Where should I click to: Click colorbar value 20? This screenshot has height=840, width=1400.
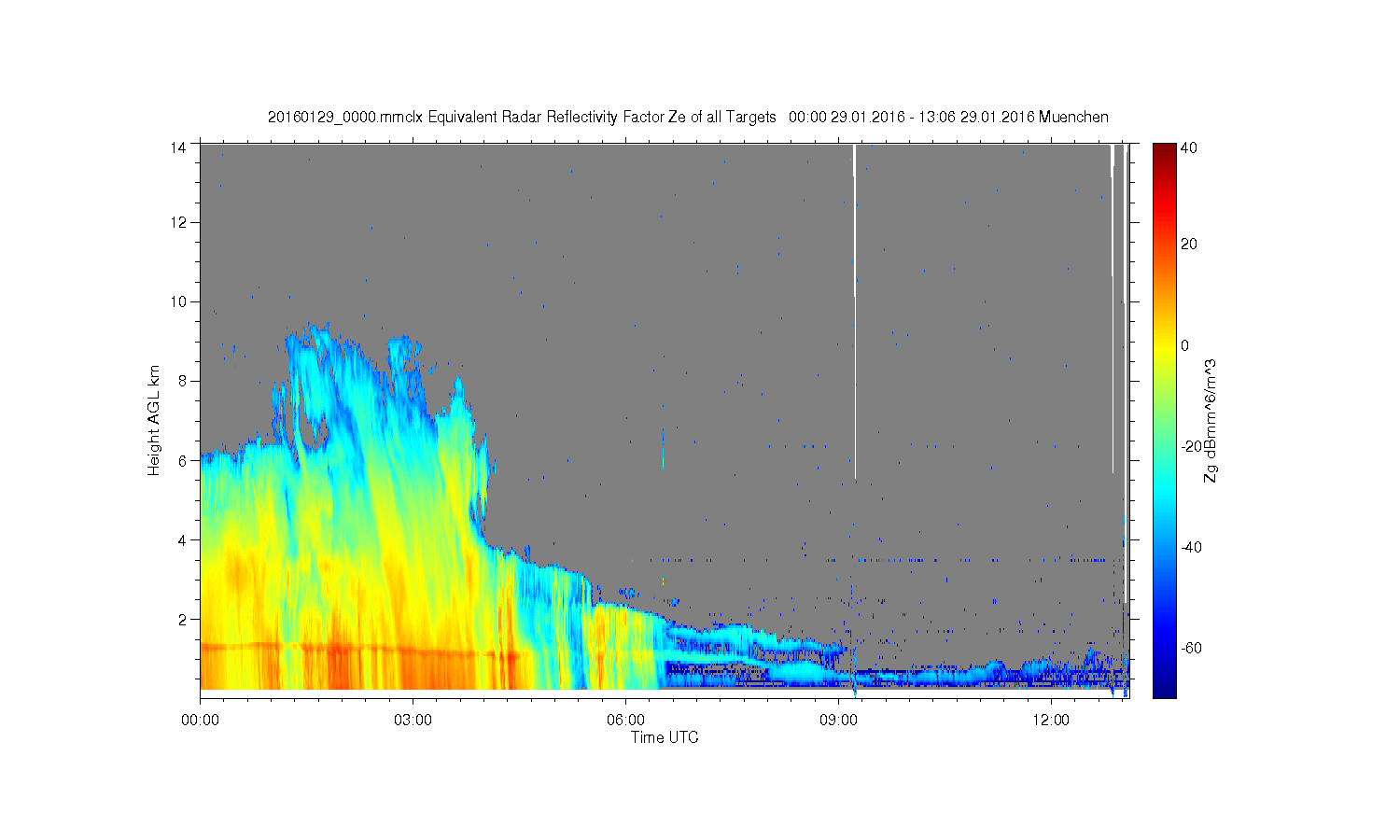tap(1189, 245)
